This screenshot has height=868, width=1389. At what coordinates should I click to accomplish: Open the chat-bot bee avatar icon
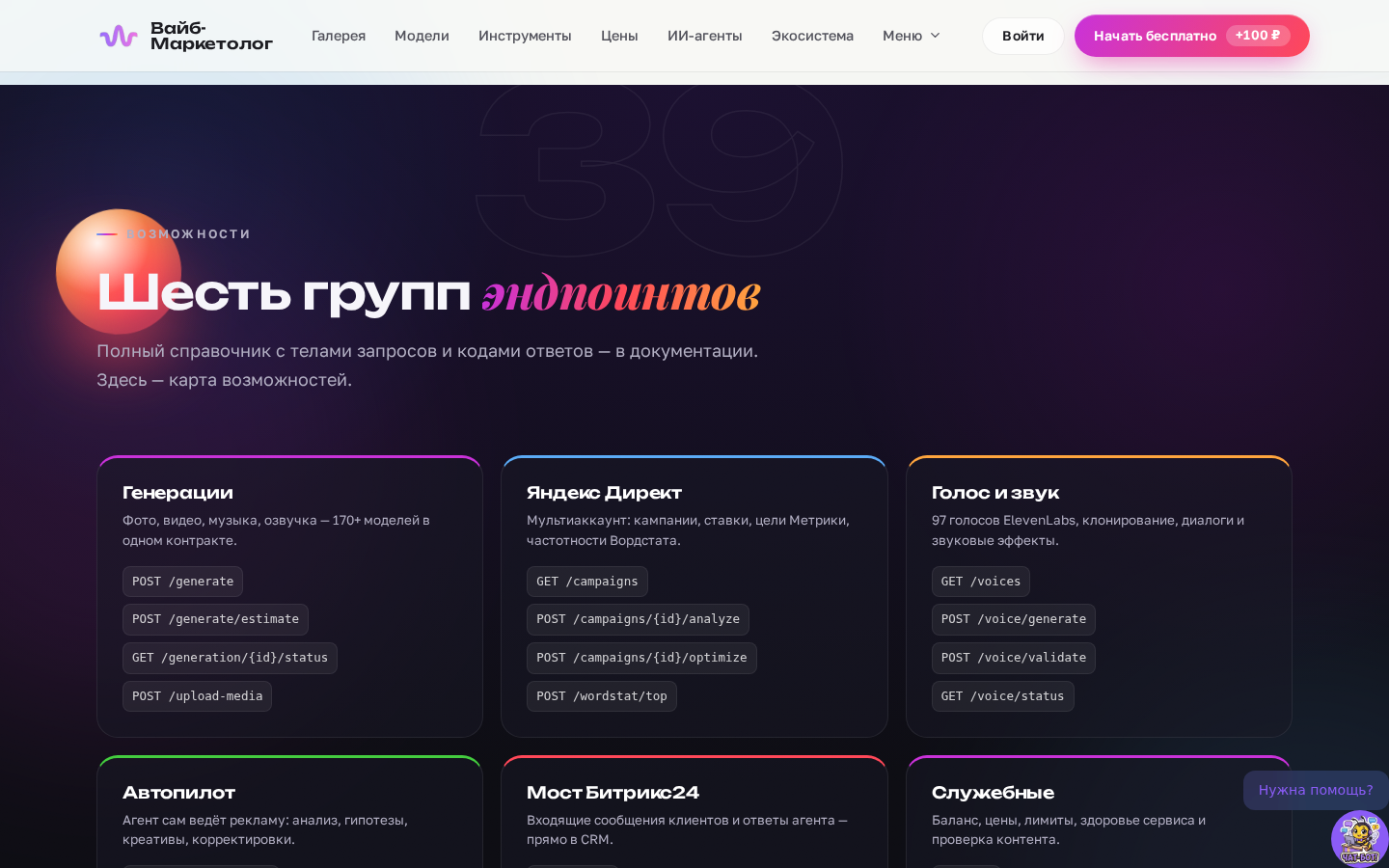pyautogui.click(x=1359, y=838)
